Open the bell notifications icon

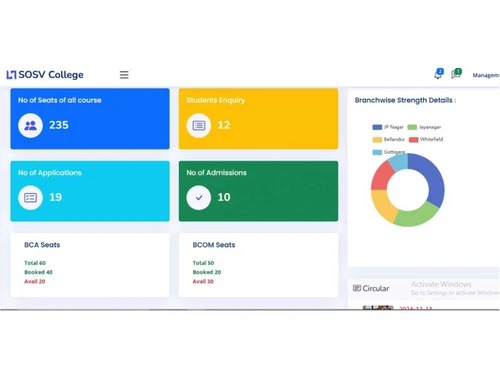[438, 74]
